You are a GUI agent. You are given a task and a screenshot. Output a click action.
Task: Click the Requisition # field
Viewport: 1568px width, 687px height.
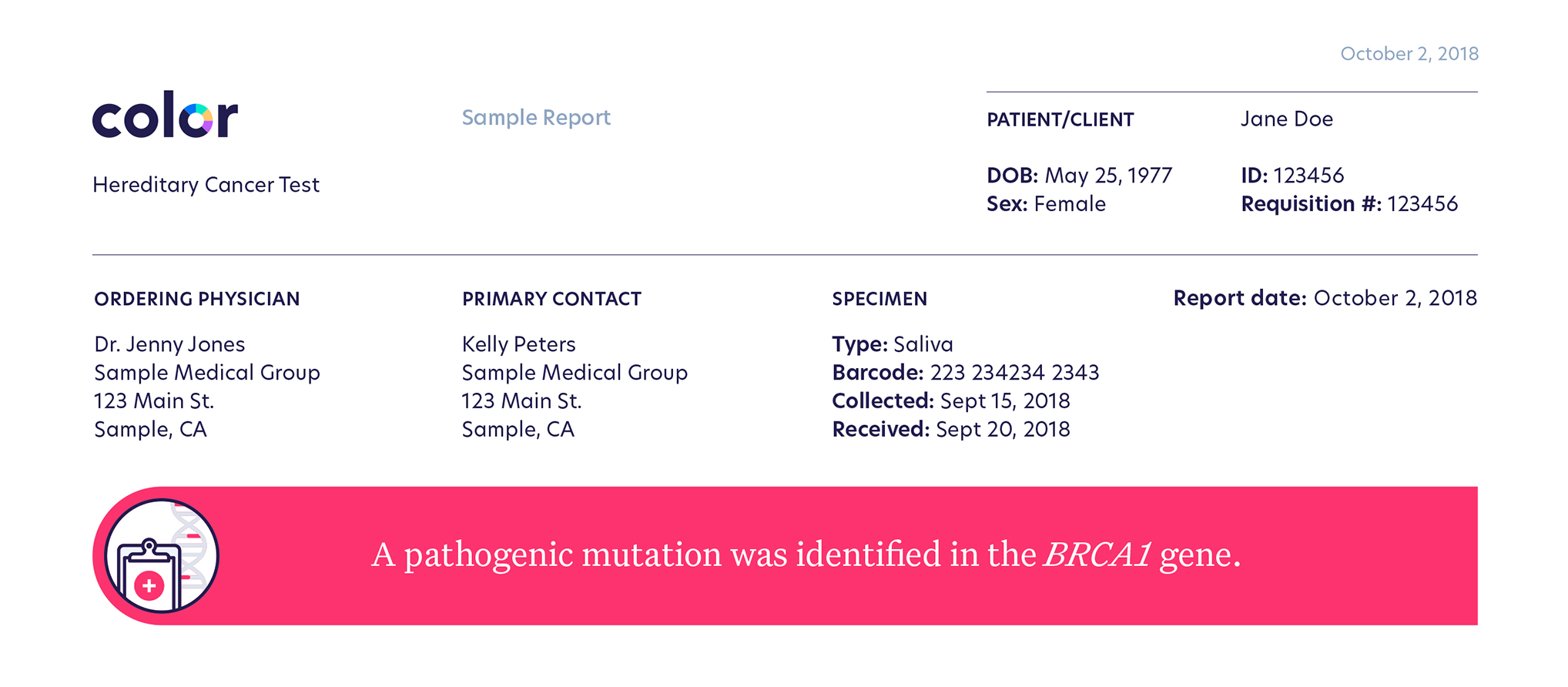tap(1349, 204)
